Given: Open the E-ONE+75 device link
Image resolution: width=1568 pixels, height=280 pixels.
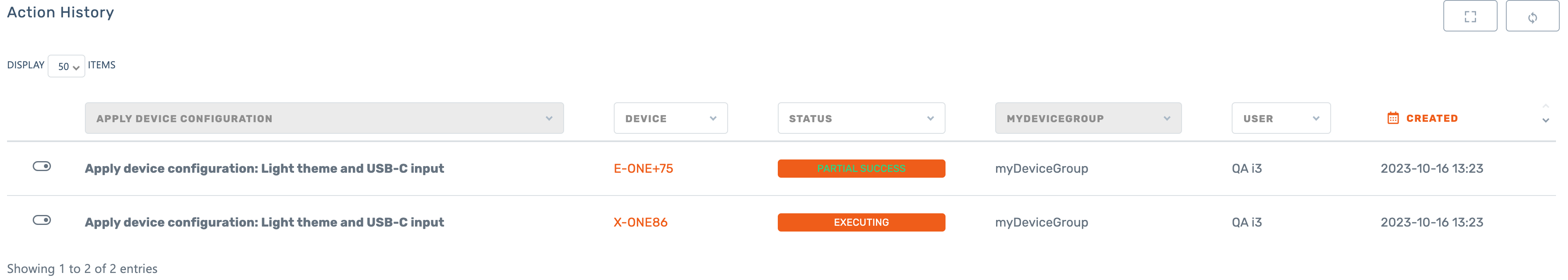Looking at the screenshot, I should [643, 169].
